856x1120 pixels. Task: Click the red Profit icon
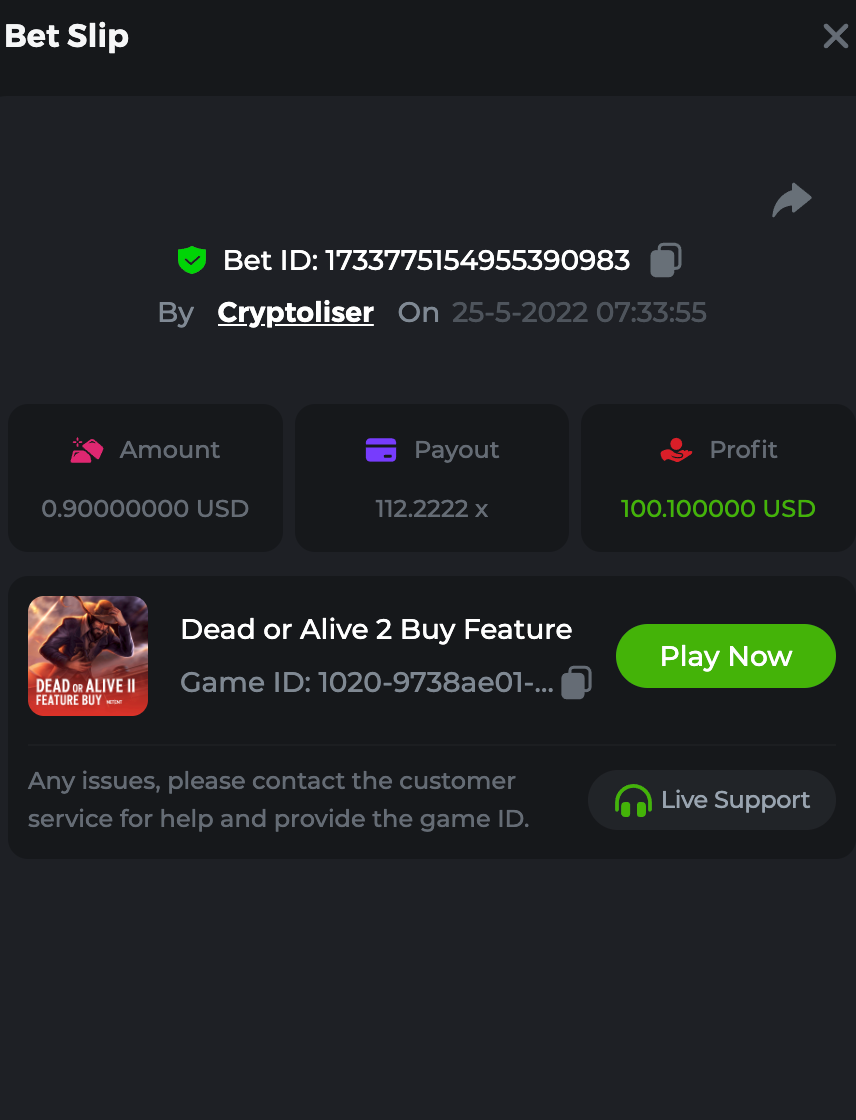[x=677, y=450]
